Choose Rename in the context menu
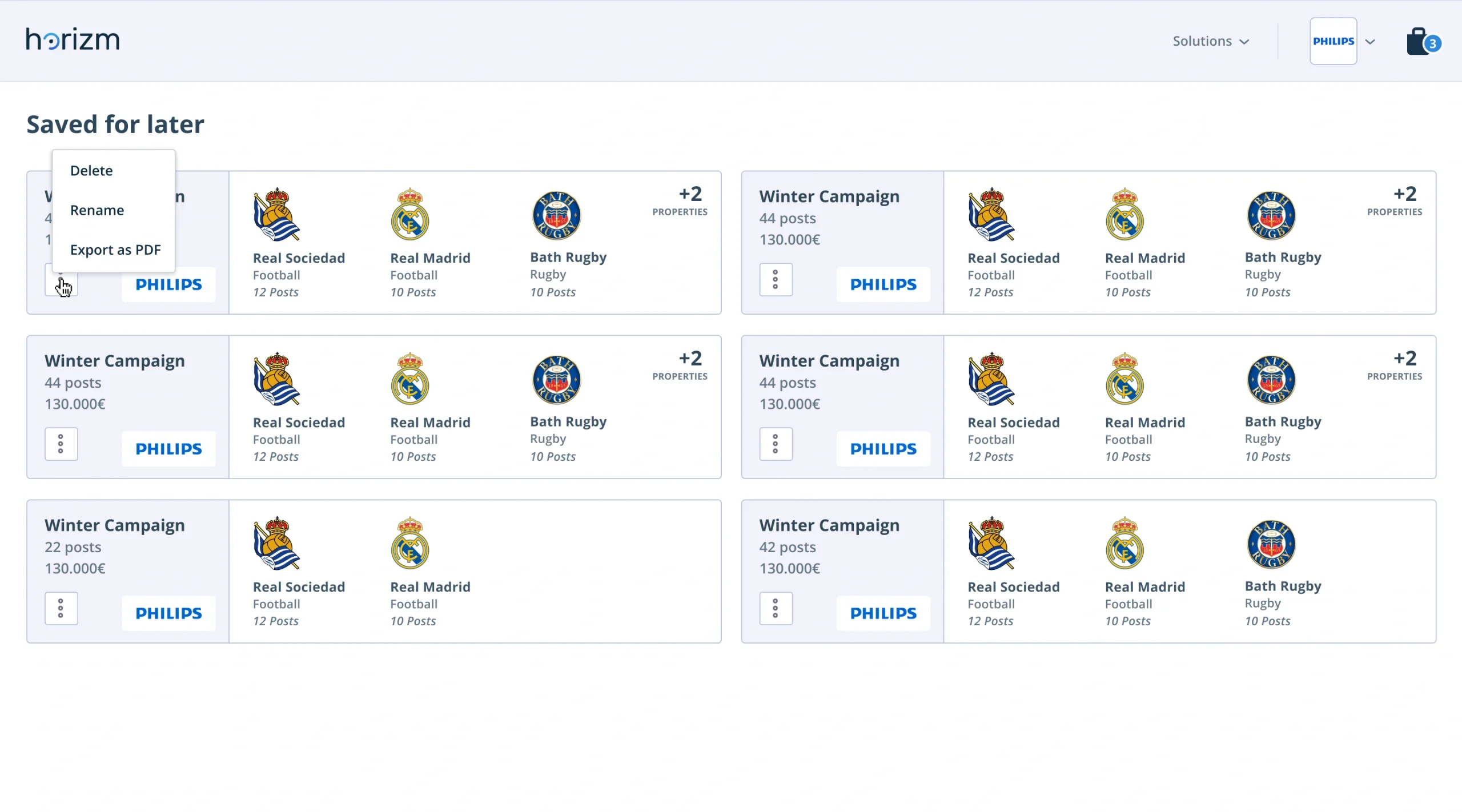This screenshot has height=812, width=1462. coord(97,210)
